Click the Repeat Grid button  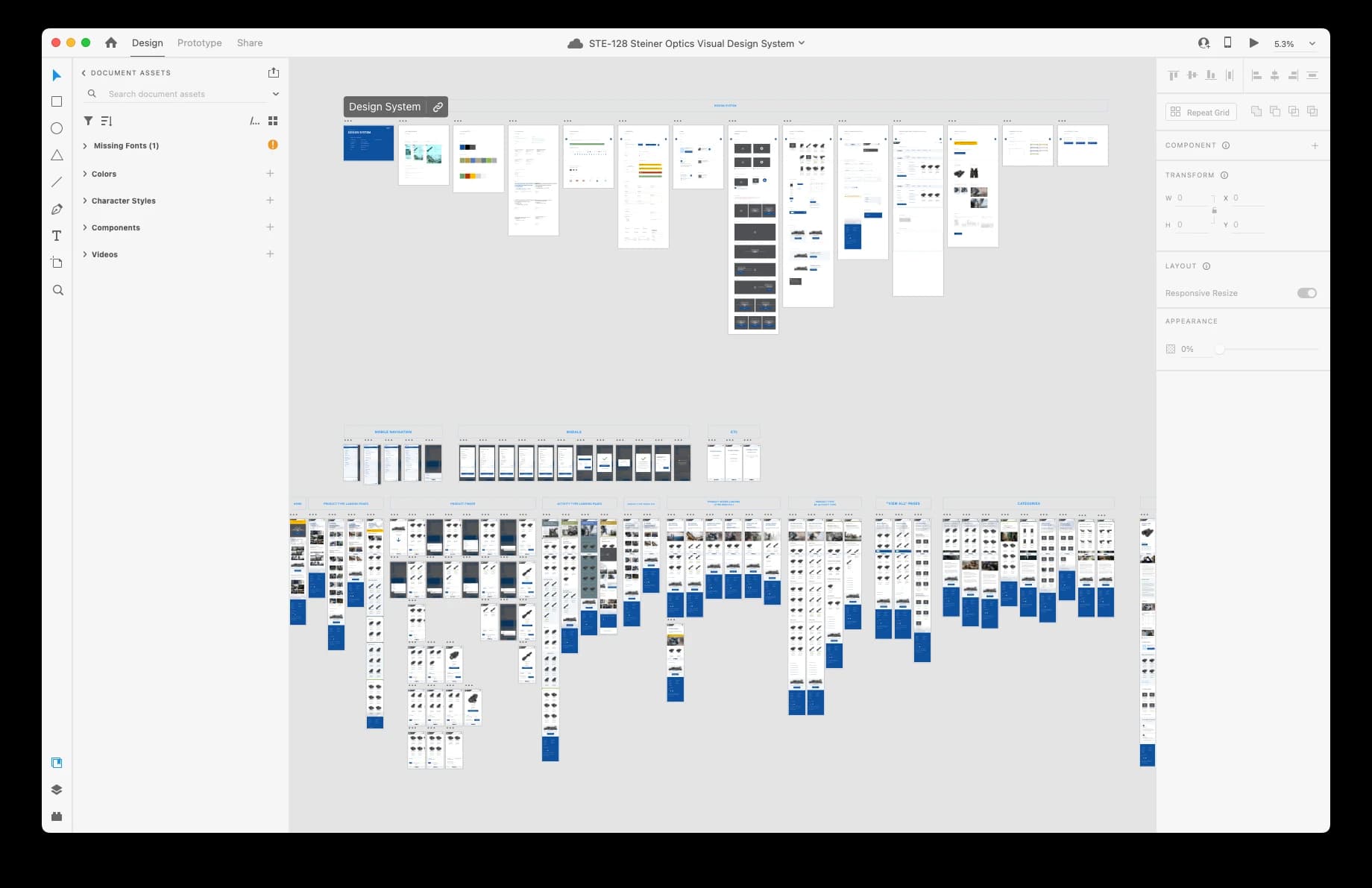point(1200,112)
